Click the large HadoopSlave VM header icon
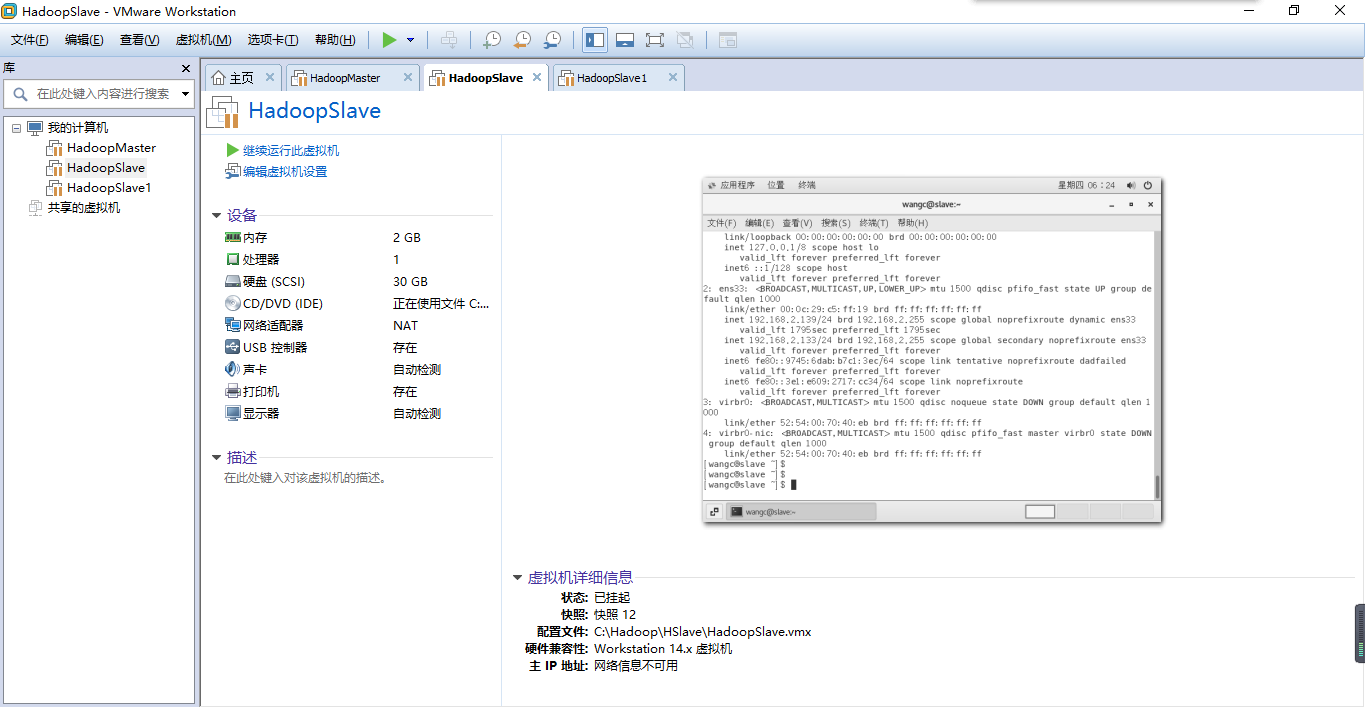 (222, 112)
